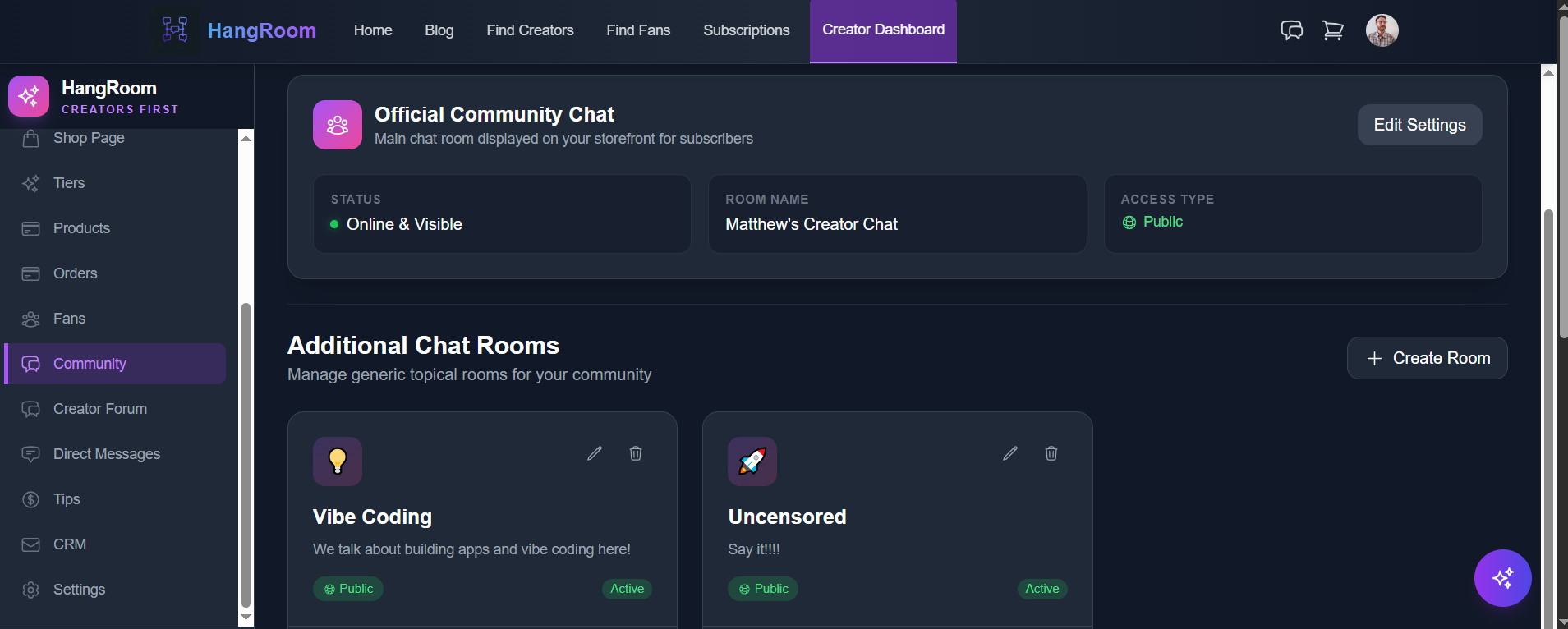The image size is (1568, 629).
Task: Click the Tips dollar icon in sidebar
Action: 30,498
